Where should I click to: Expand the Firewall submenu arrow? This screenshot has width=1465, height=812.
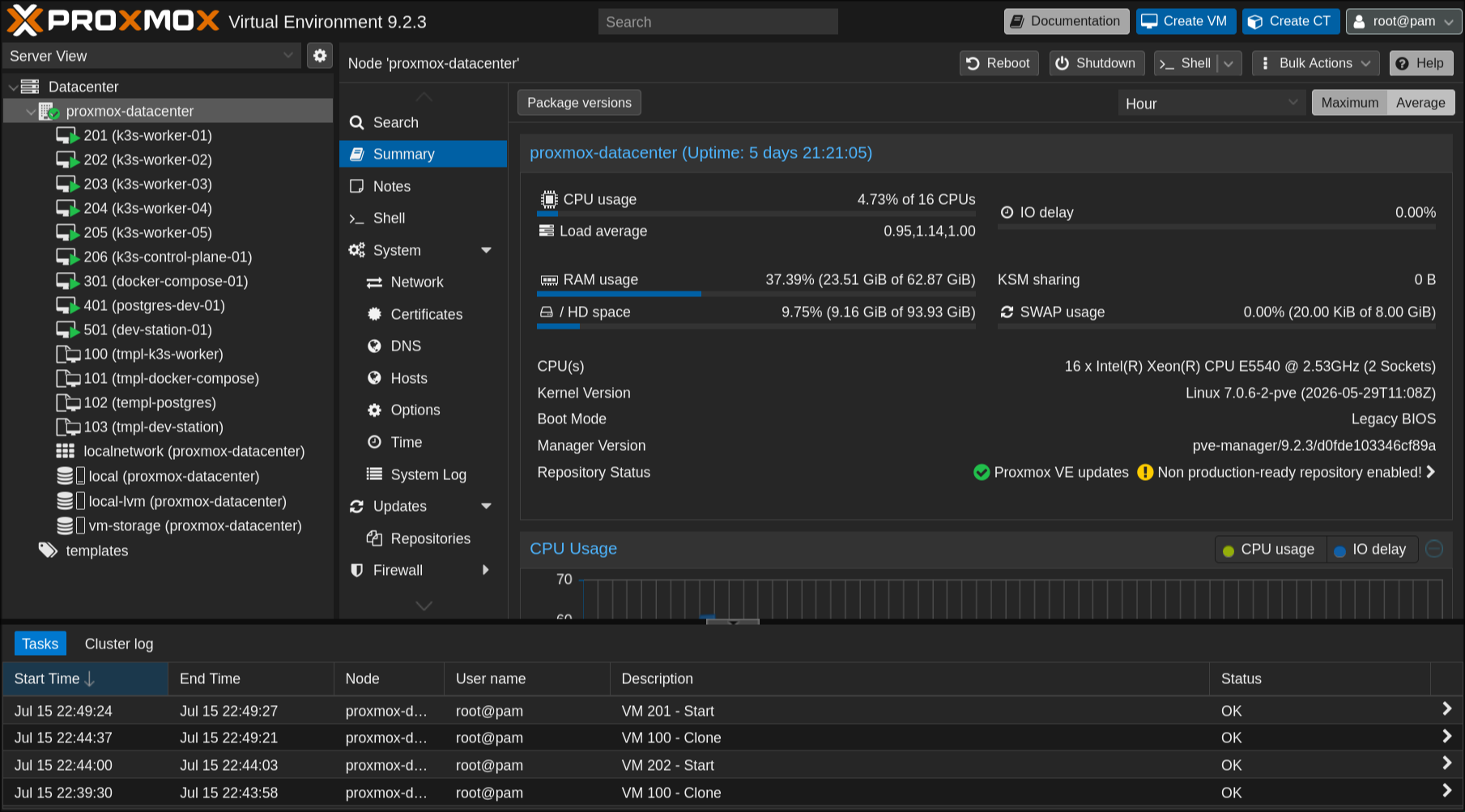(486, 570)
